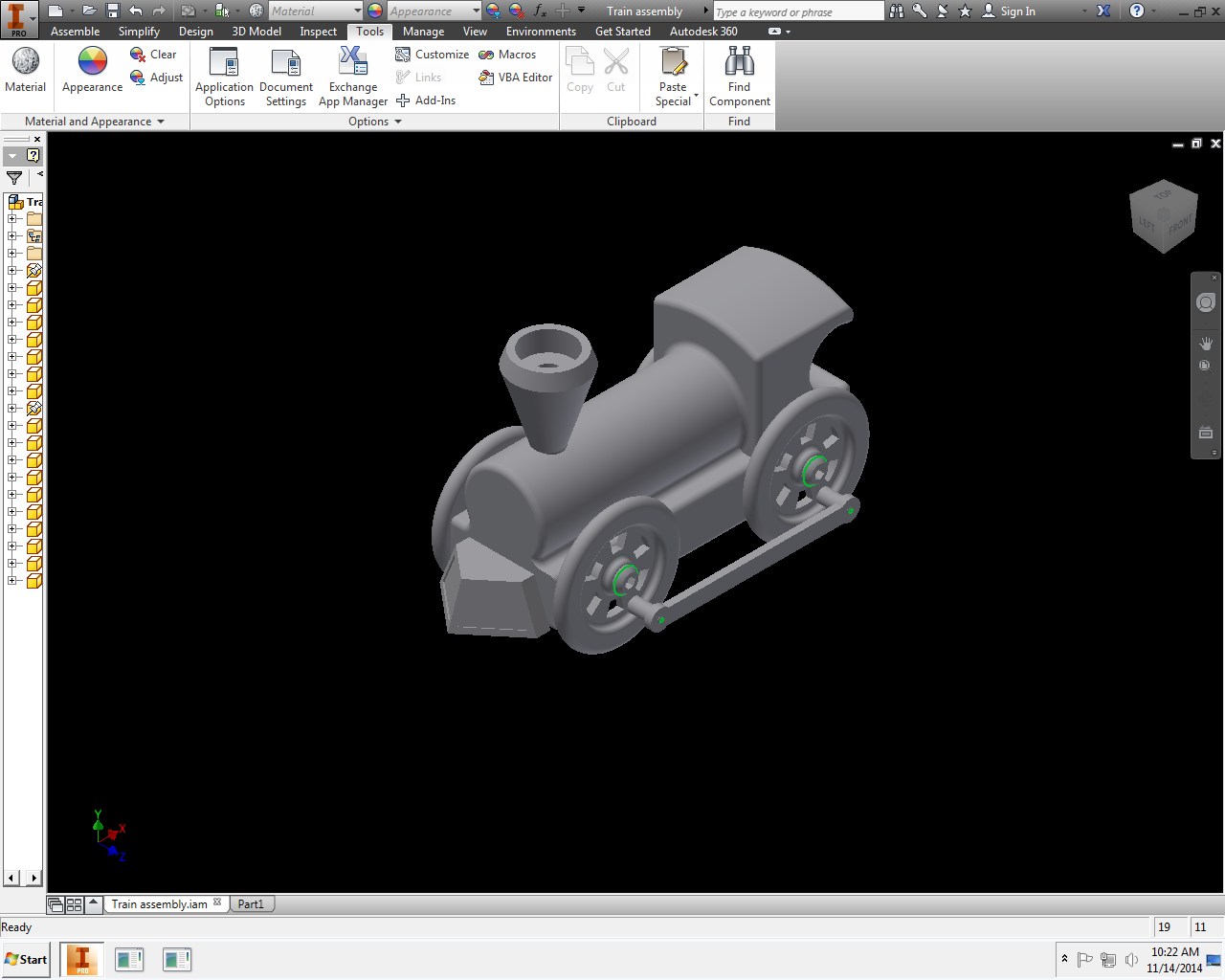
Task: Save the document via quick access toolbar
Action: [x=112, y=11]
